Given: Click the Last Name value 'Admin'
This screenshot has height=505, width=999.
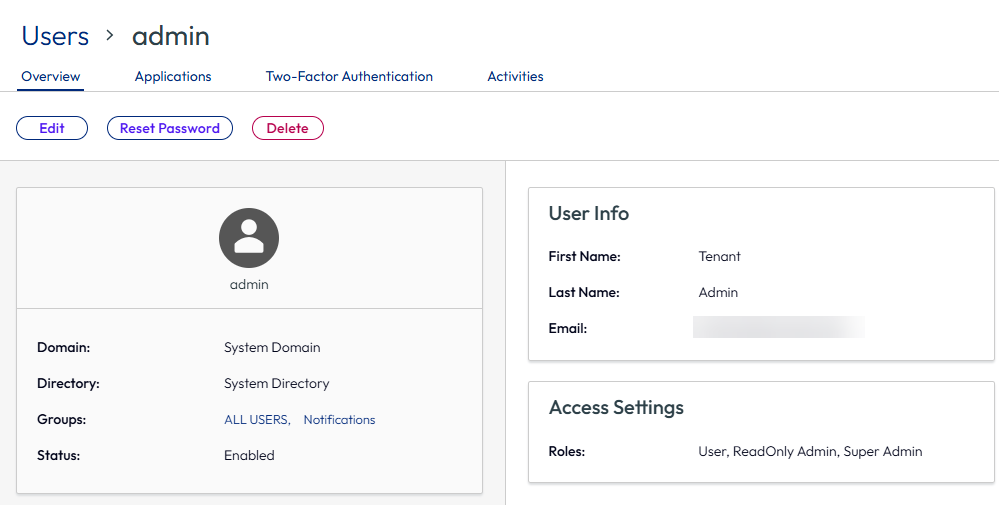Looking at the screenshot, I should pos(718,292).
